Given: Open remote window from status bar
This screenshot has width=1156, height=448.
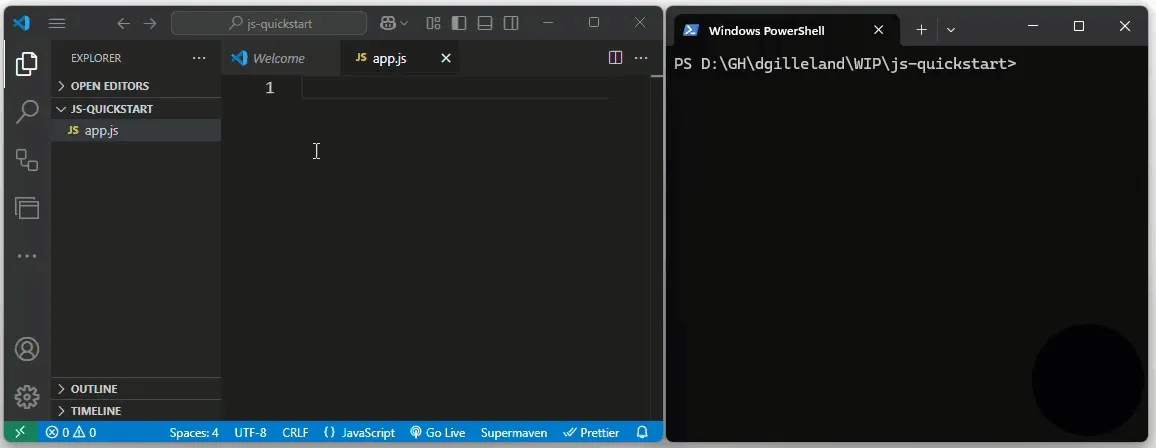Looking at the screenshot, I should (x=20, y=433).
